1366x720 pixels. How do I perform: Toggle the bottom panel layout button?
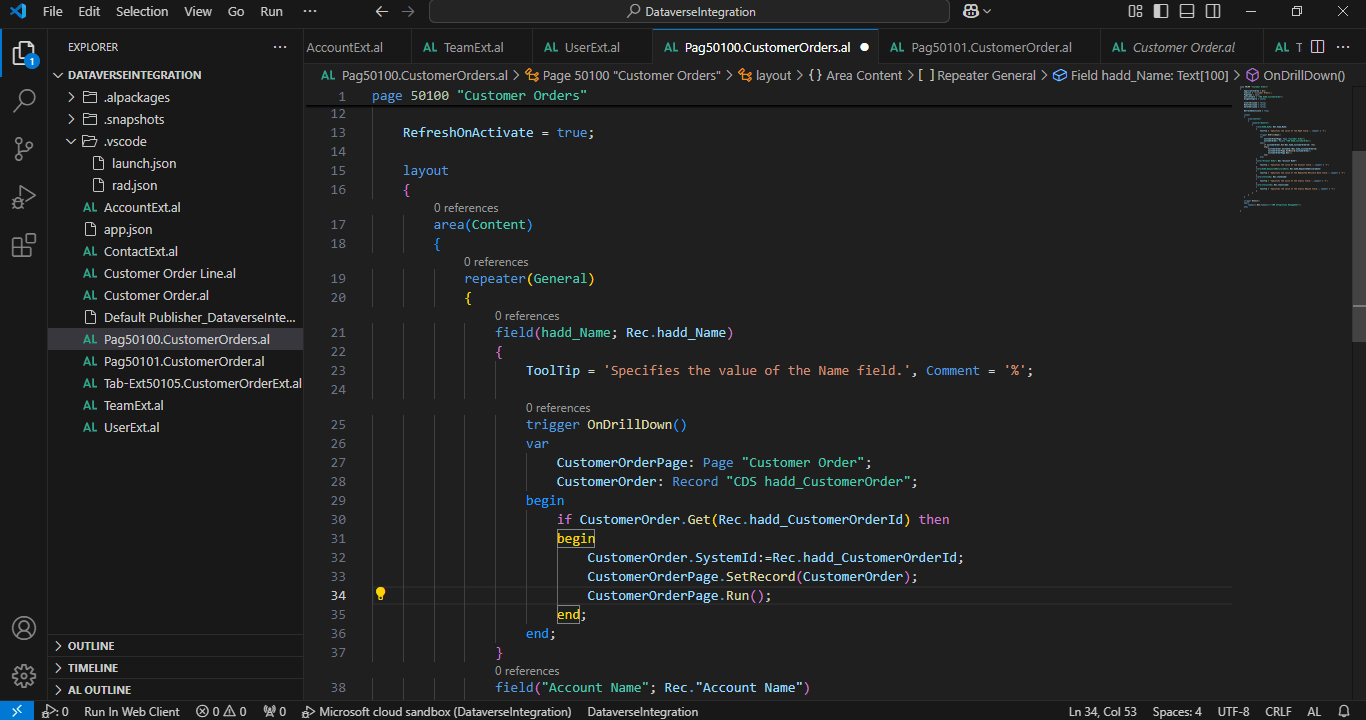1187,12
